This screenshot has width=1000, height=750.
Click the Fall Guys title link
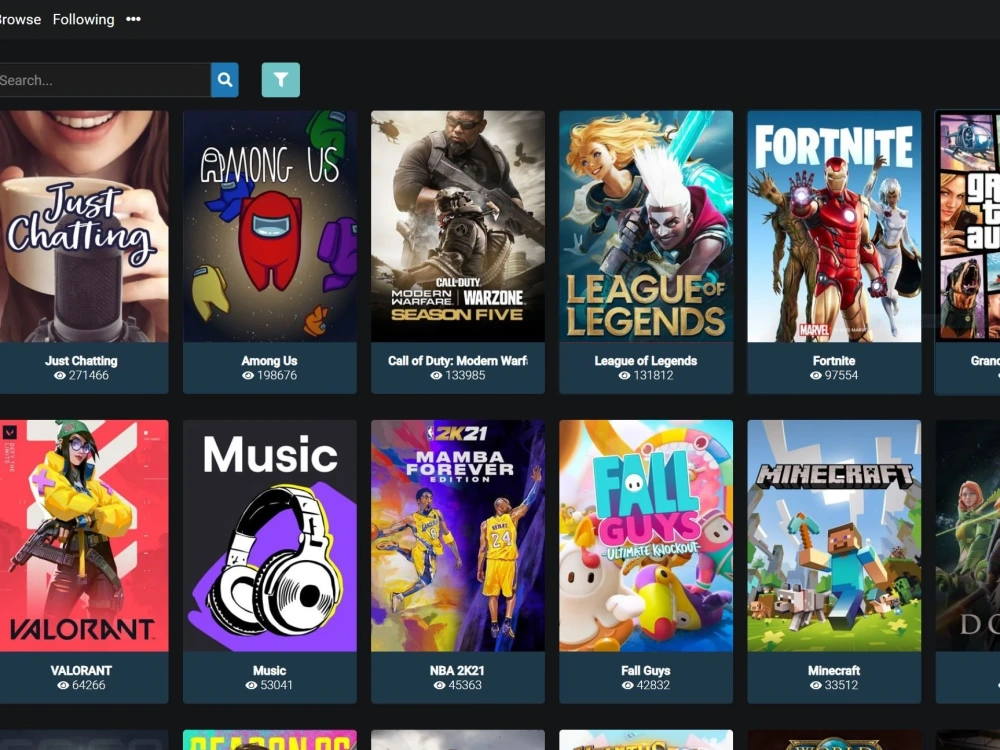tap(645, 670)
